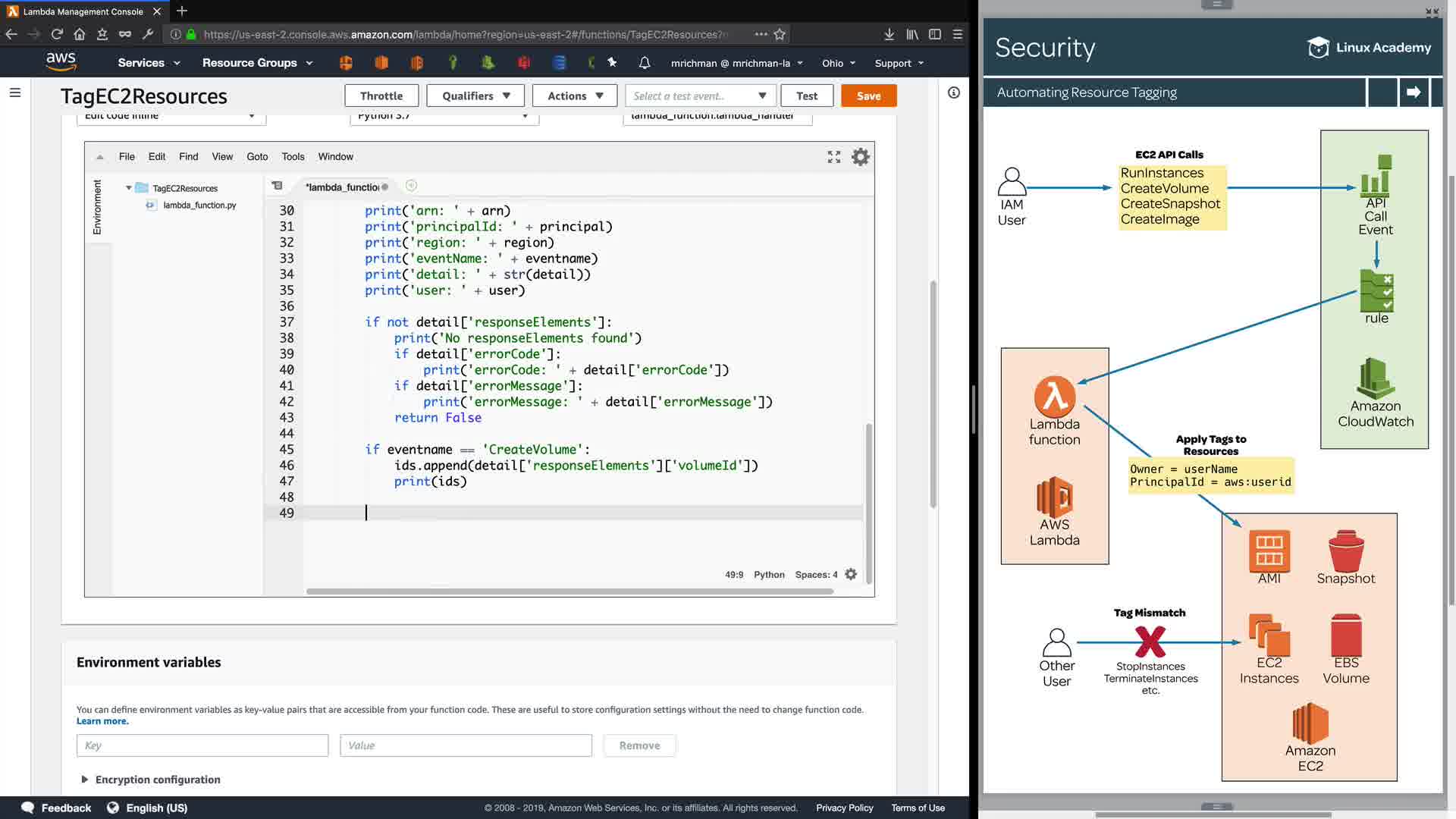1456x819 pixels.
Task: Collapse the TagEC2Resources folder tree
Action: 129,188
